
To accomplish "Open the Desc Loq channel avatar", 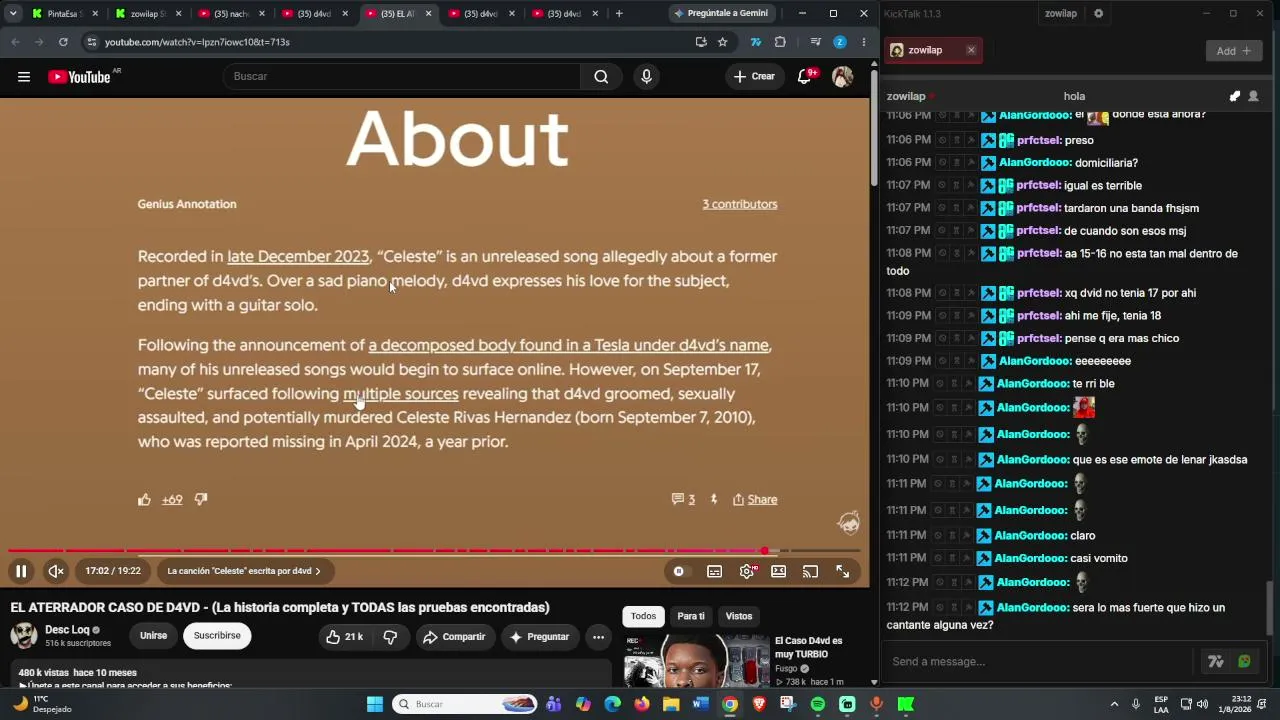I will (24, 636).
